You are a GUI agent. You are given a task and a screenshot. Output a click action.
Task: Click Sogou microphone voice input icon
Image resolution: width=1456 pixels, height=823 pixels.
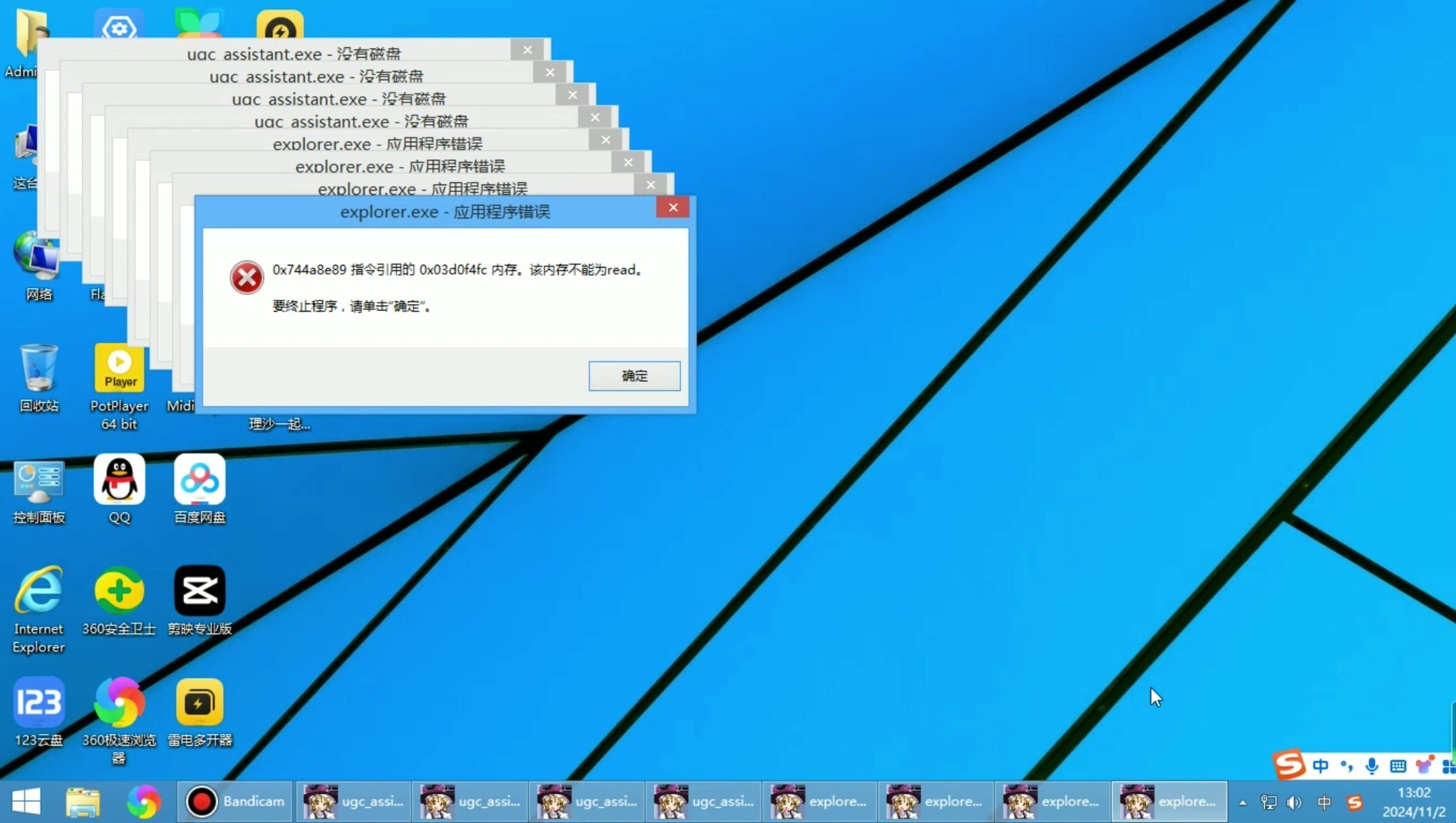coord(1371,766)
